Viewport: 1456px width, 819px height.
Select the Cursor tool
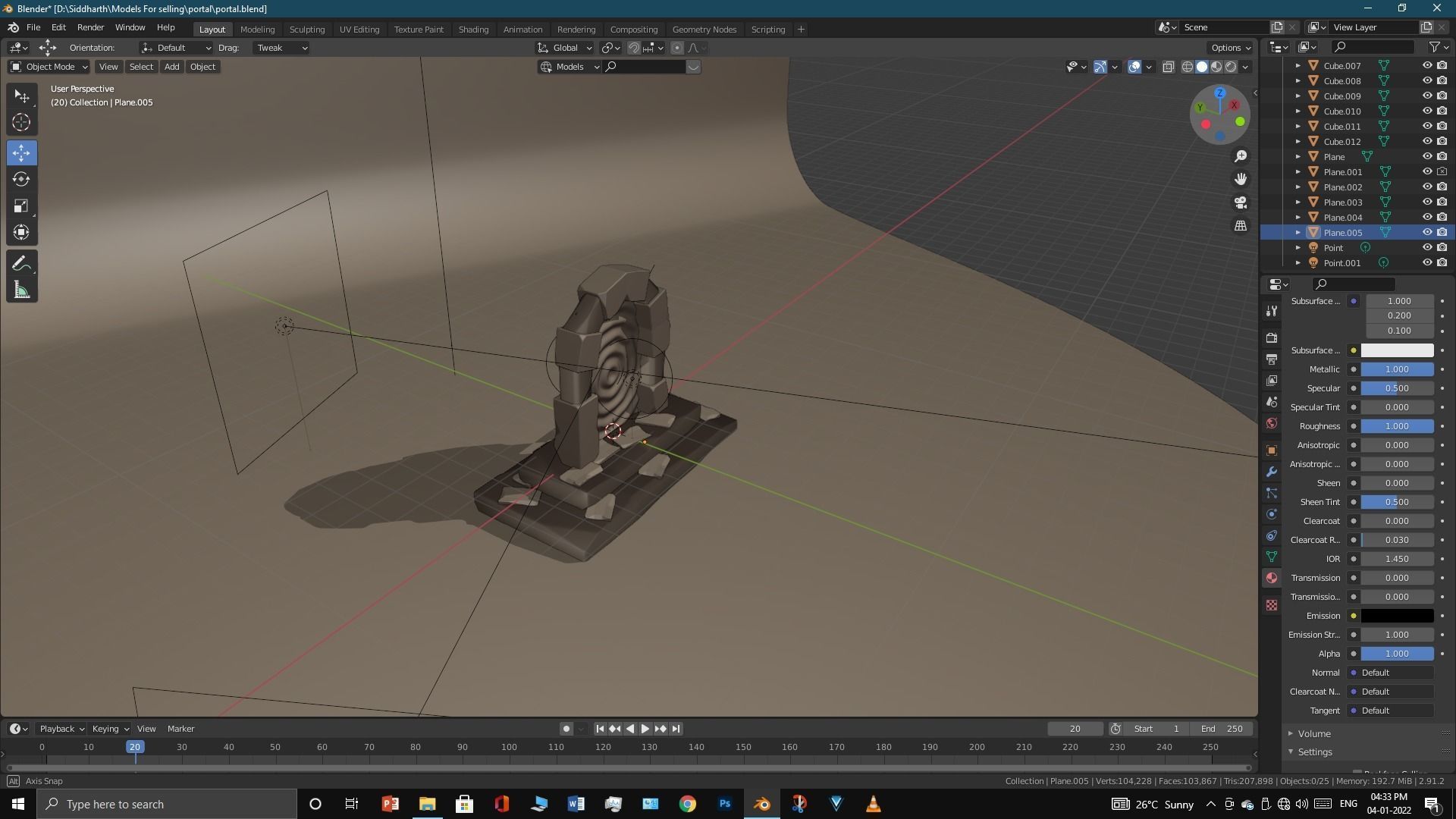pyautogui.click(x=22, y=123)
